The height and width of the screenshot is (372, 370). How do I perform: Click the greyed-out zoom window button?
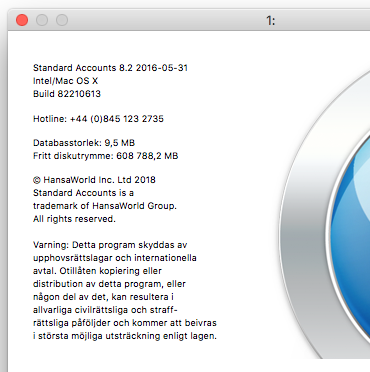pos(62,20)
